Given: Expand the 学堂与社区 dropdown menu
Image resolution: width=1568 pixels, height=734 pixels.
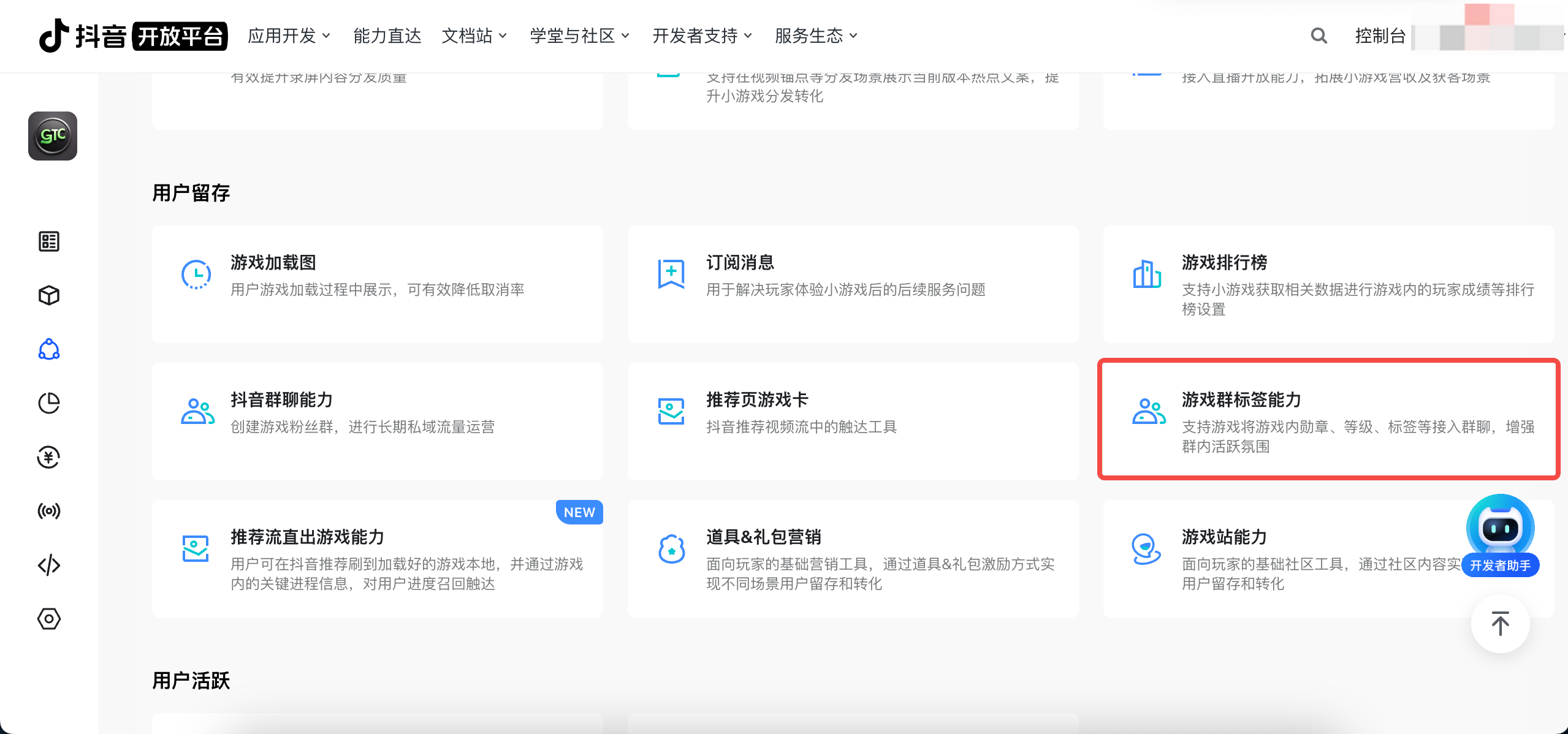Looking at the screenshot, I should click(580, 36).
